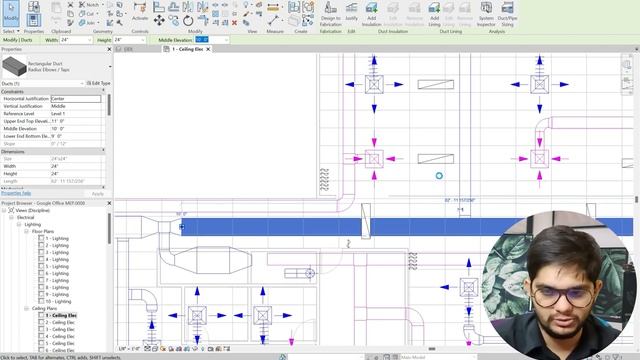Open the Middle Elevation dropdown
The height and width of the screenshot is (360, 640).
(226, 40)
